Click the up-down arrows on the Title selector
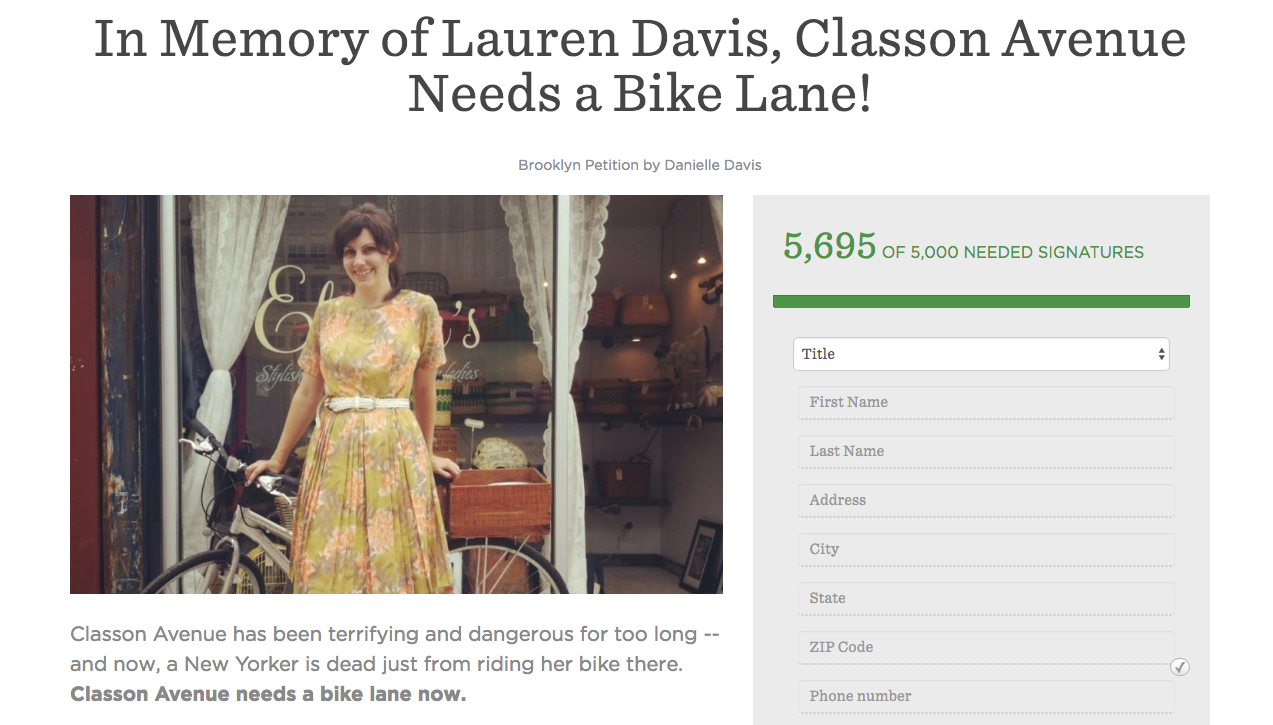1273x725 pixels. [1161, 354]
